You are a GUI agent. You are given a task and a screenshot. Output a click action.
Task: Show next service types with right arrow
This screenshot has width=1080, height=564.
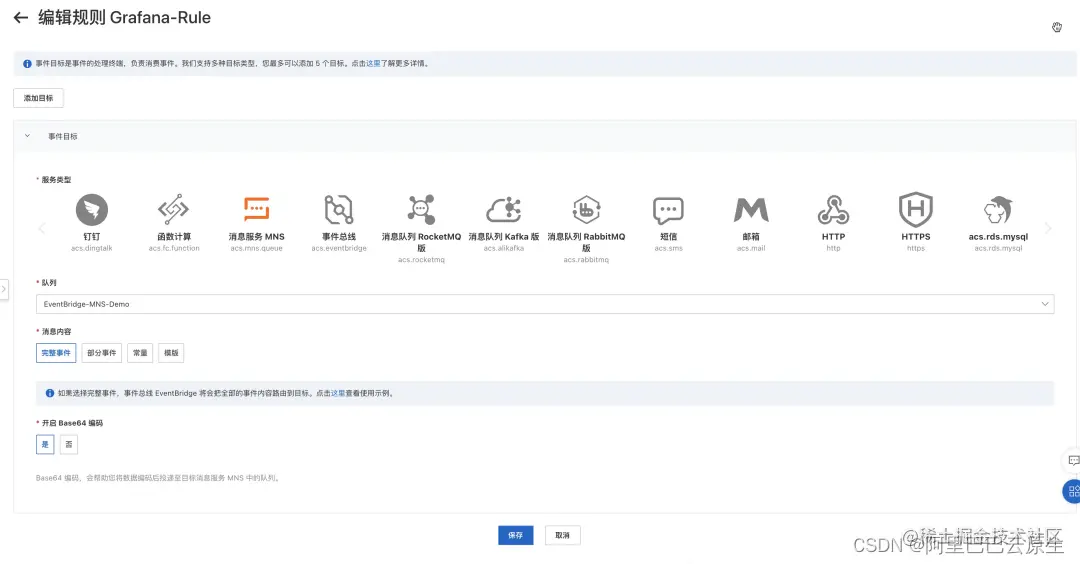click(1048, 228)
